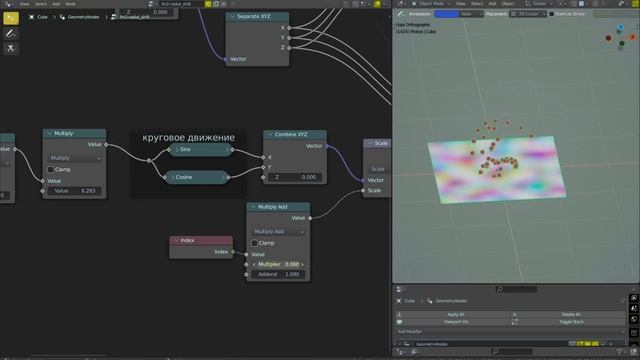Open the Select menu in node editor header
The image size is (640, 360).
pos(40,4)
